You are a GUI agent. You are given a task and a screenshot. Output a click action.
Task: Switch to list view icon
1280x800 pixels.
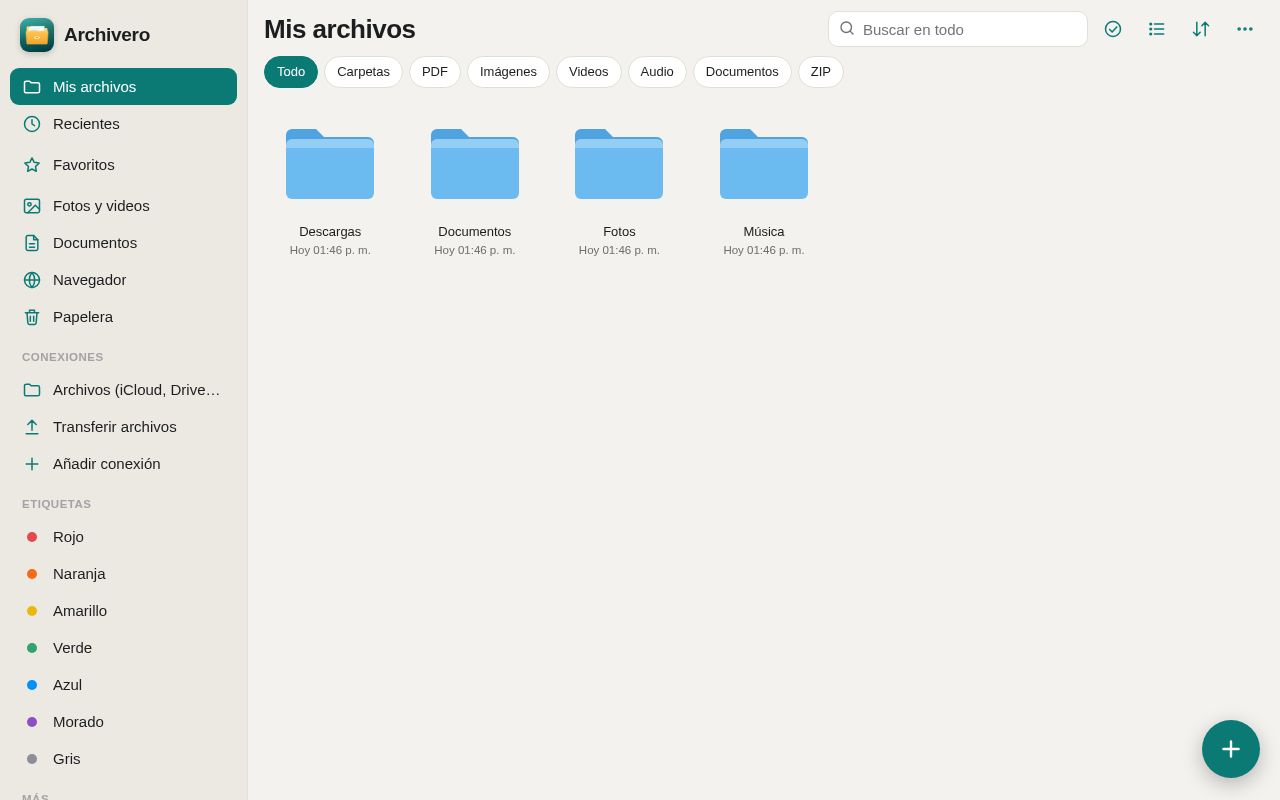coord(1157,29)
